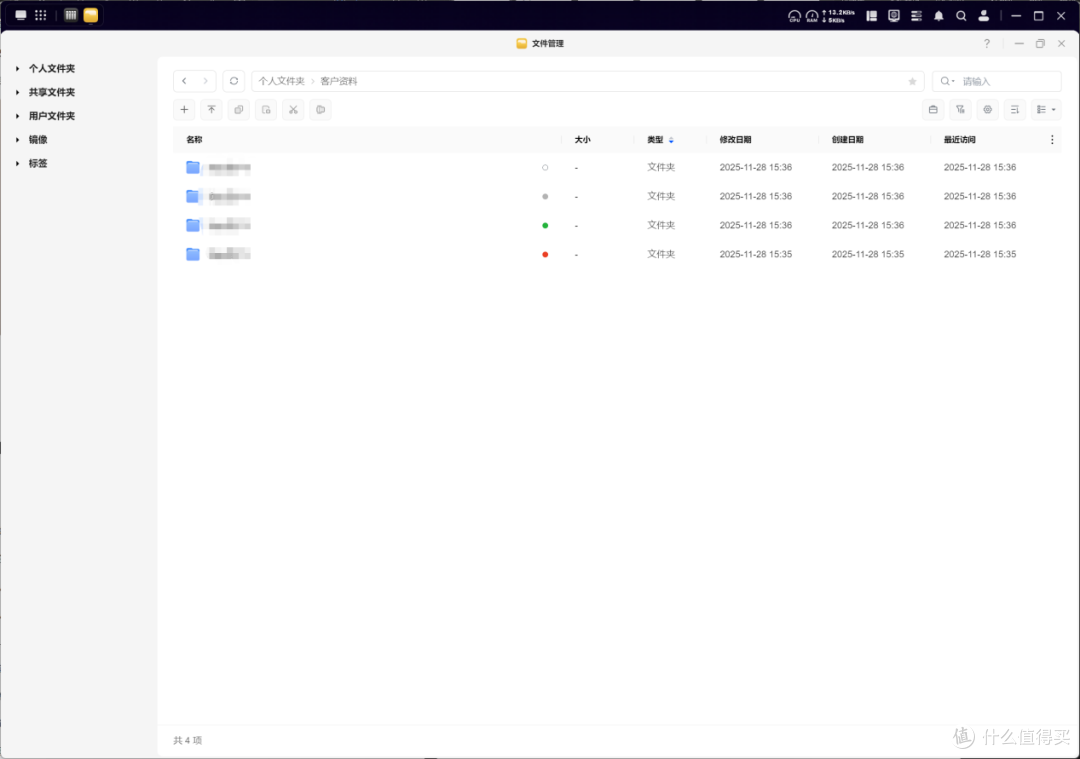Click 个人文件夹 in the breadcrumb path
The height and width of the screenshot is (759, 1080).
tap(282, 81)
